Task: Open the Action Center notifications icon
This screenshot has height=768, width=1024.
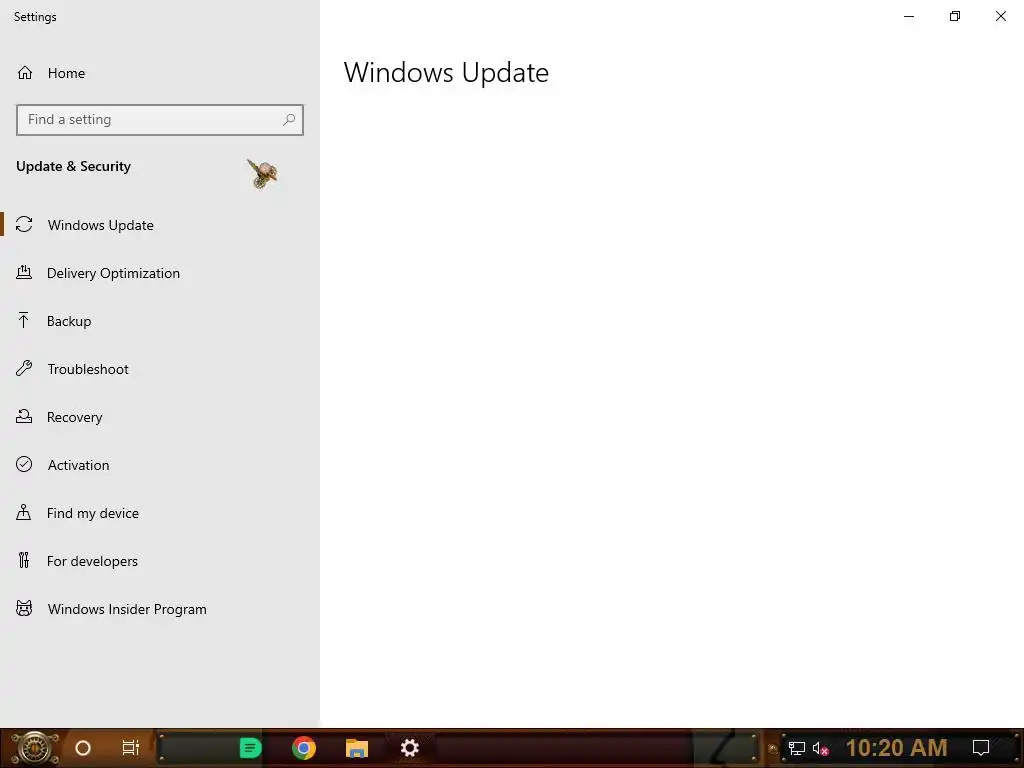Action: pos(981,748)
